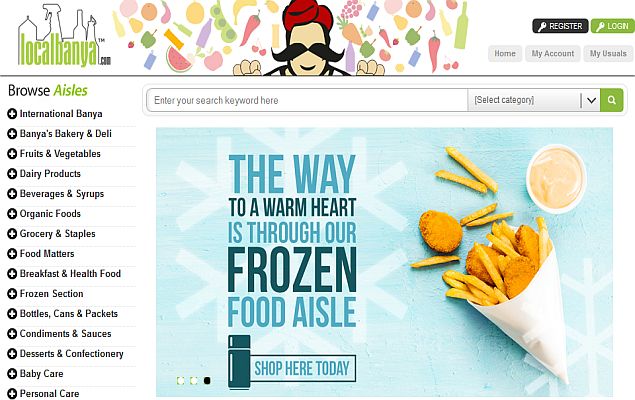Click the Register button
This screenshot has width=635, height=400.
(x=560, y=26)
